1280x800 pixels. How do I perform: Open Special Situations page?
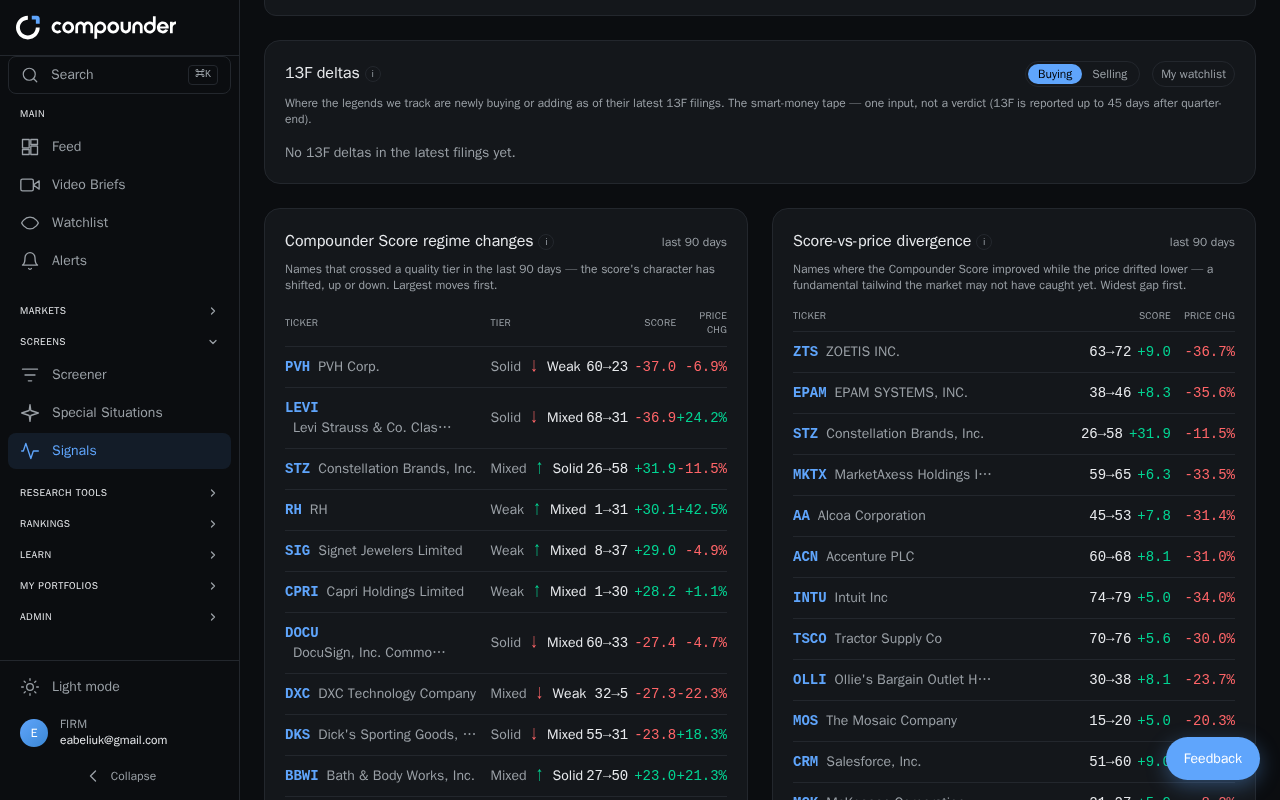(x=119, y=413)
